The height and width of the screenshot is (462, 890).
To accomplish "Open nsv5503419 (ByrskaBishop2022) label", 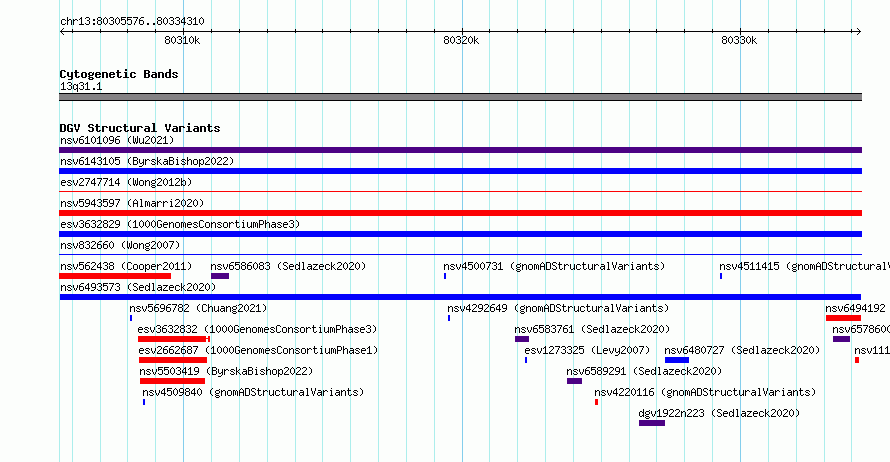I will point(226,371).
